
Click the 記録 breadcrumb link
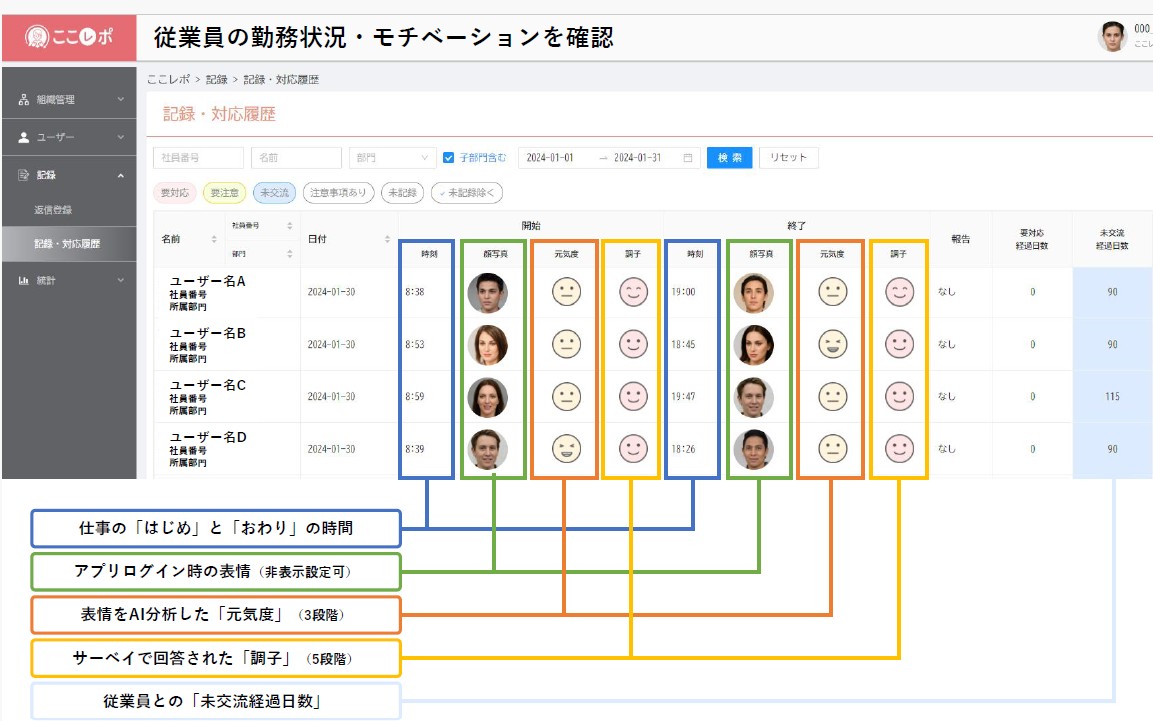[x=216, y=79]
